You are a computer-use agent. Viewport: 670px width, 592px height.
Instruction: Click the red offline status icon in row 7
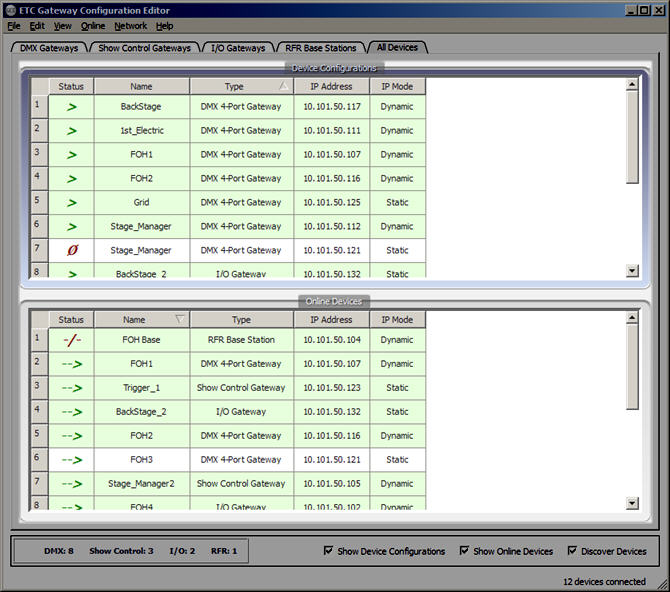[72, 250]
